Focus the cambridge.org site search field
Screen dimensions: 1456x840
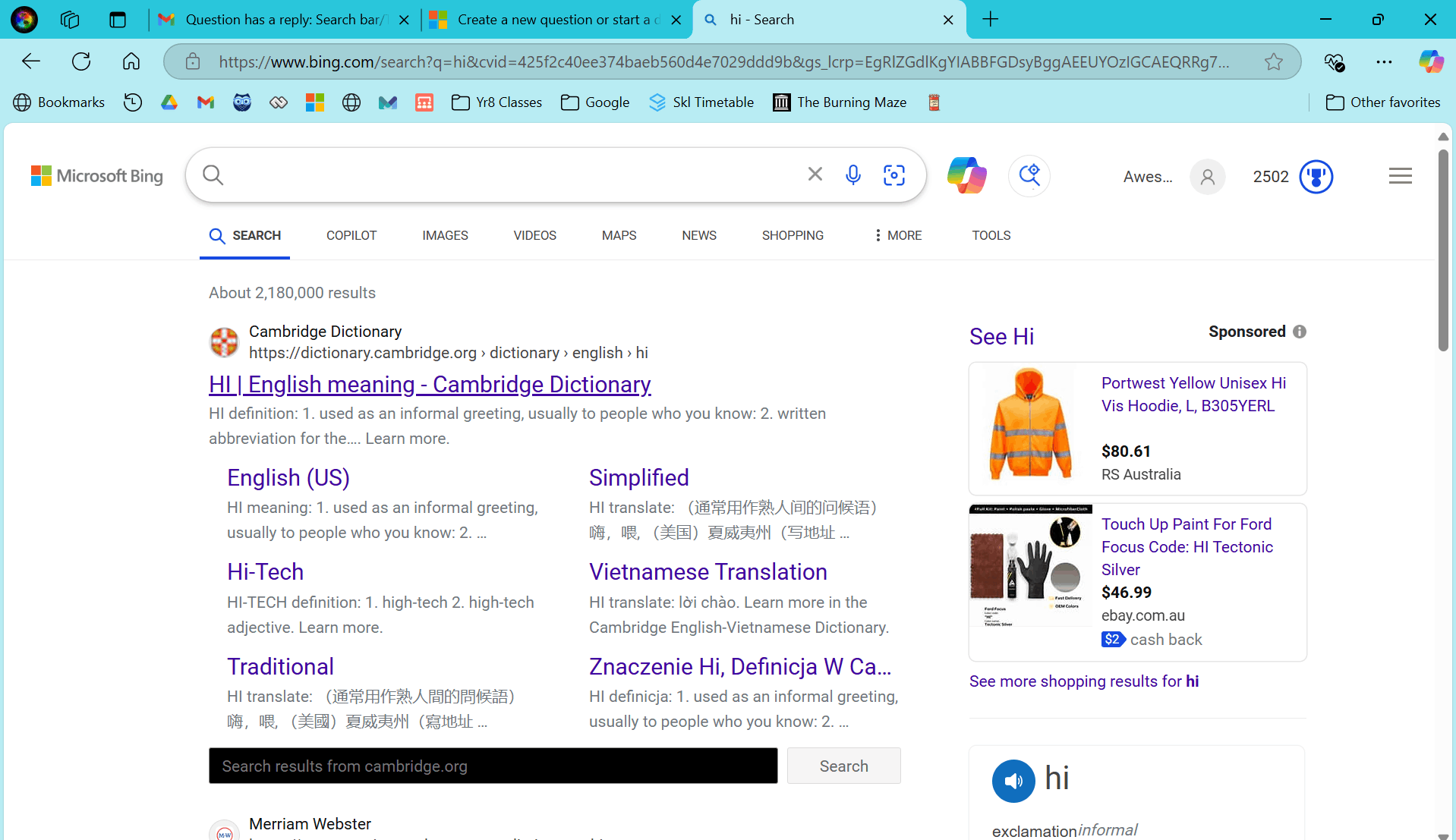pos(493,766)
